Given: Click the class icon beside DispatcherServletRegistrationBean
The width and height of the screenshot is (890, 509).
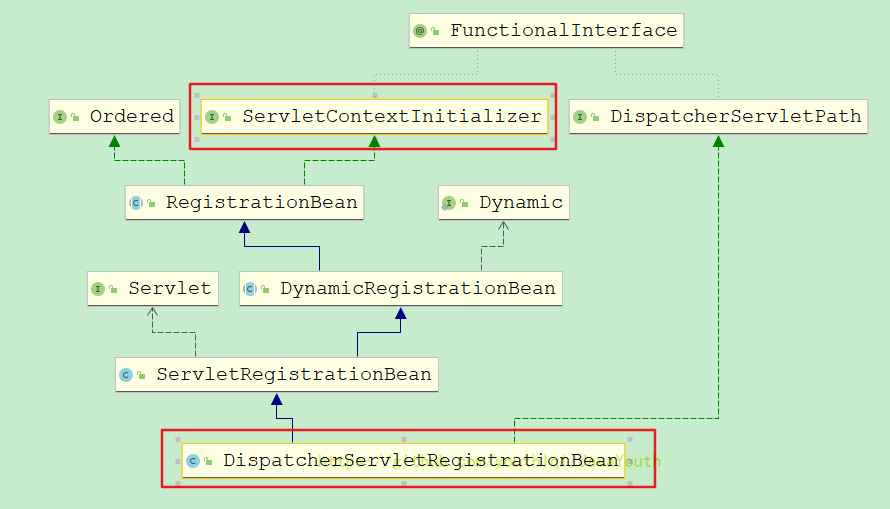Looking at the screenshot, I should (x=193, y=461).
